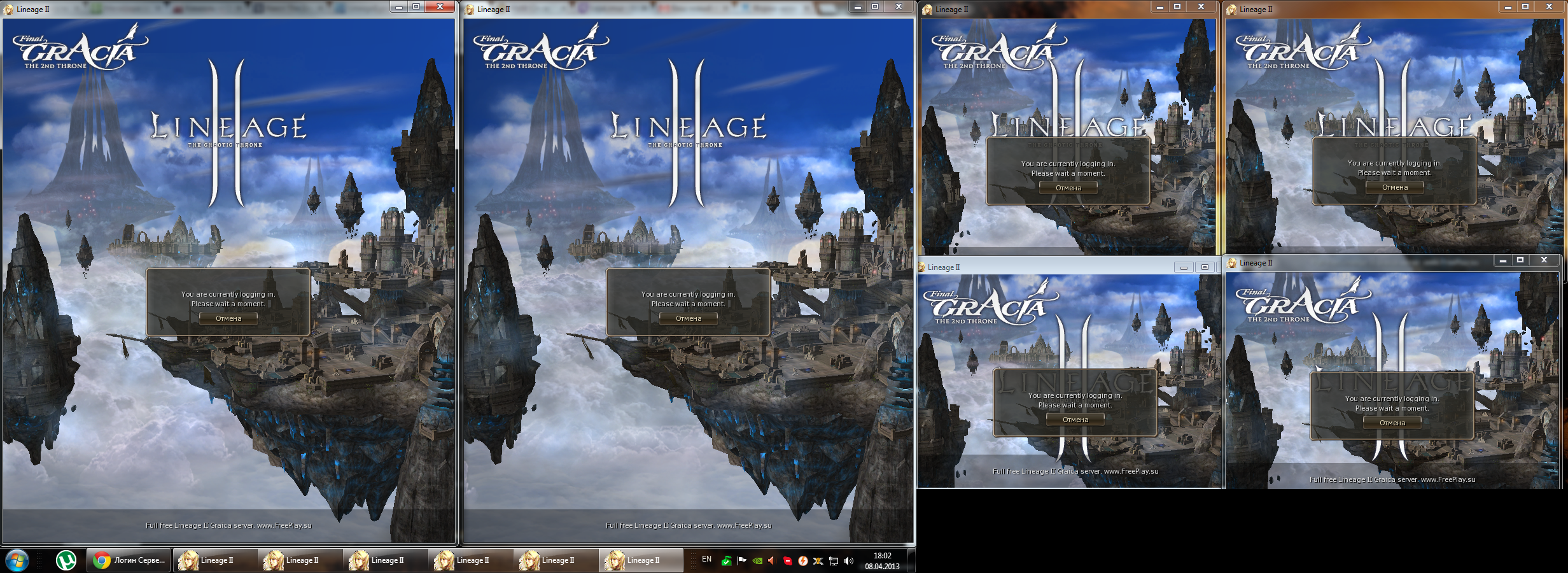
Task: Maximize the second large Lineage II window
Action: tap(875, 7)
